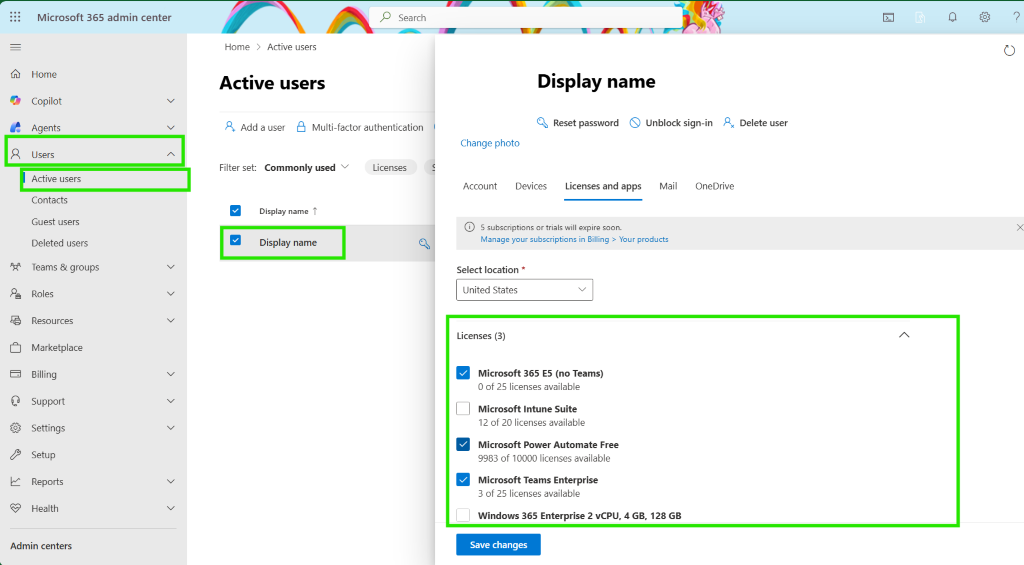The image size is (1024, 565).
Task: Click the Teams & groups icon
Action: pyautogui.click(x=16, y=266)
